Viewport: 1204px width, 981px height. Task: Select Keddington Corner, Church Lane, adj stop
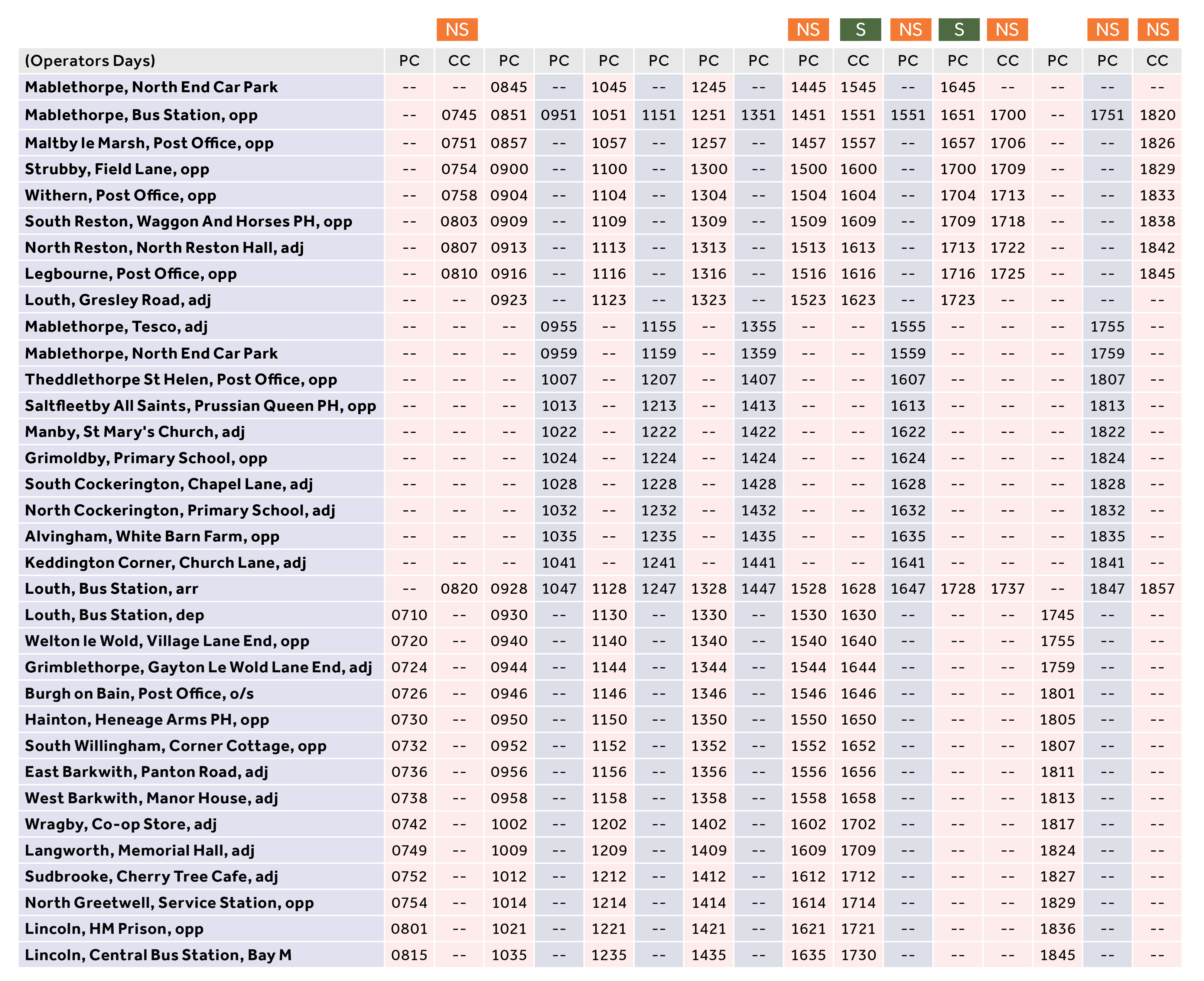pyautogui.click(x=165, y=562)
